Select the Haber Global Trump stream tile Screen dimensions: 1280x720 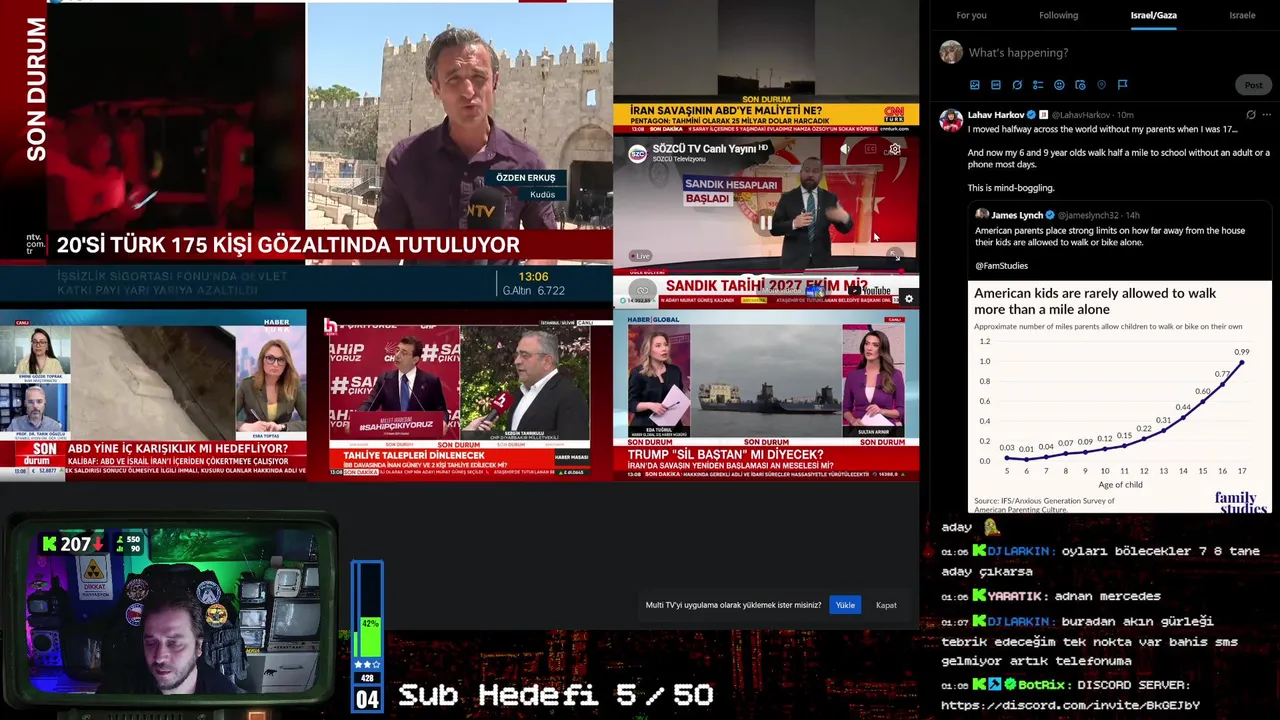[x=766, y=396]
